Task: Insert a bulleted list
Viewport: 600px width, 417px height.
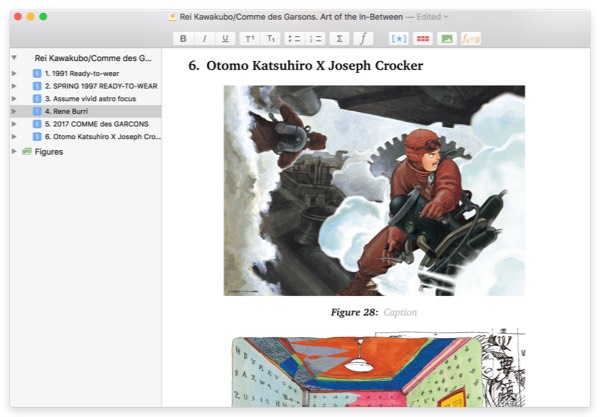Action: pyautogui.click(x=294, y=39)
